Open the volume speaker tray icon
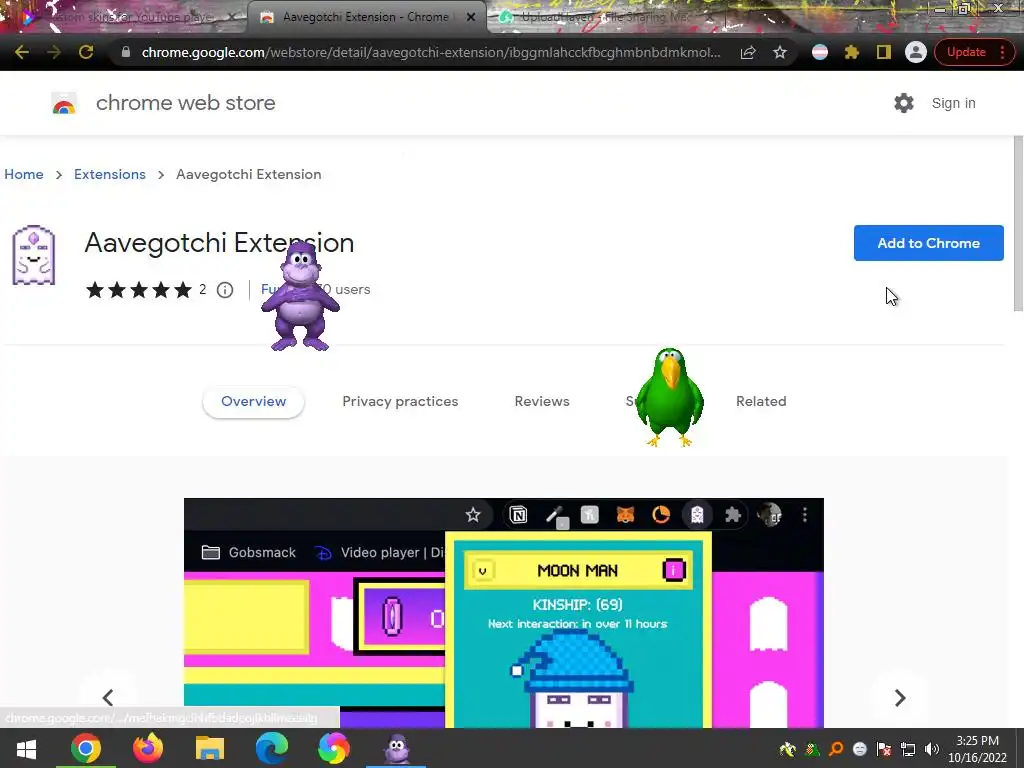1024x768 pixels. (932, 749)
